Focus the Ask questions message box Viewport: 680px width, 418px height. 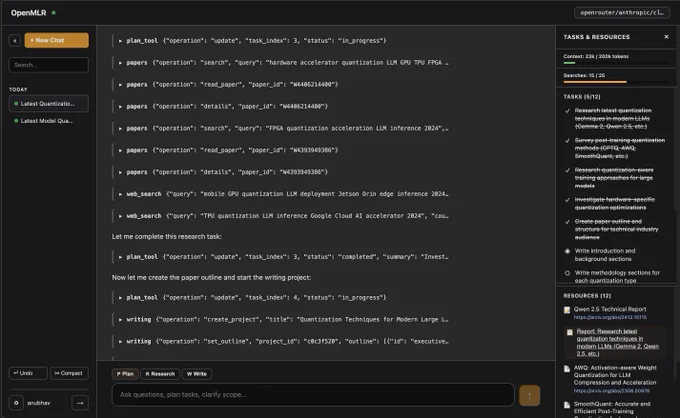(313, 395)
